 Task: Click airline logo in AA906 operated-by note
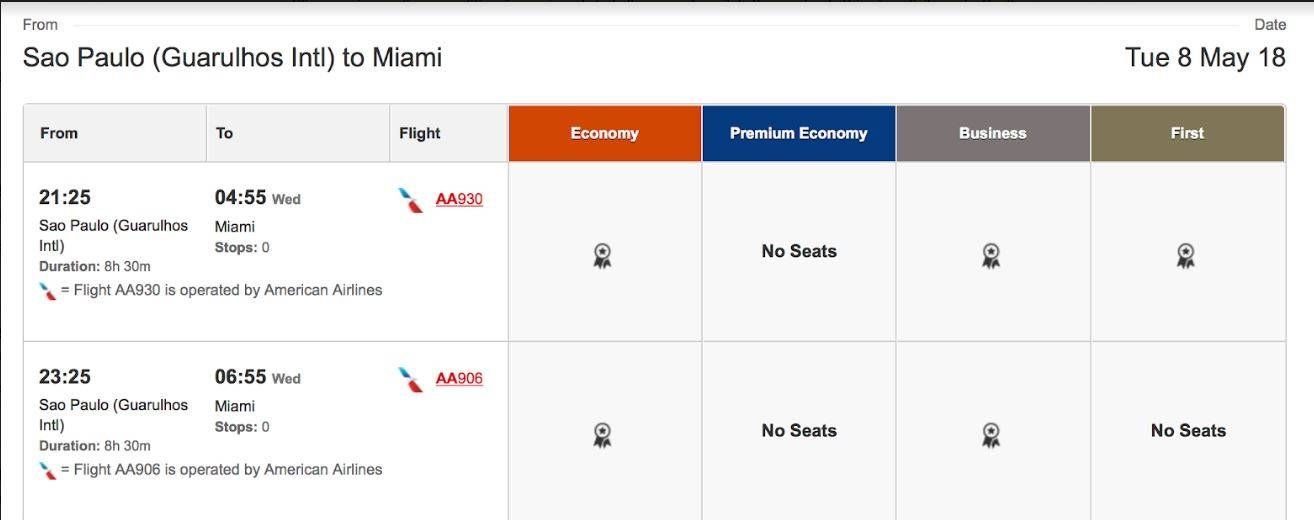click(x=48, y=470)
